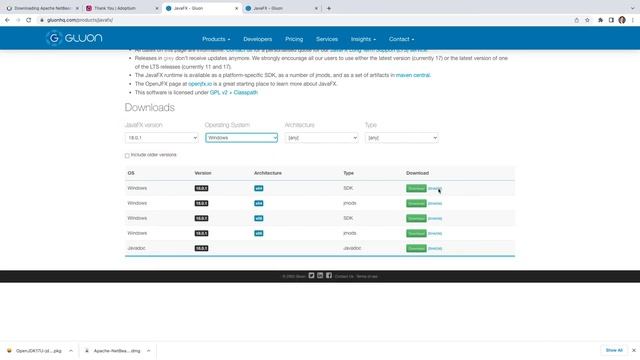Download the second Windows jmods row
640x360 pixels.
click(416, 233)
